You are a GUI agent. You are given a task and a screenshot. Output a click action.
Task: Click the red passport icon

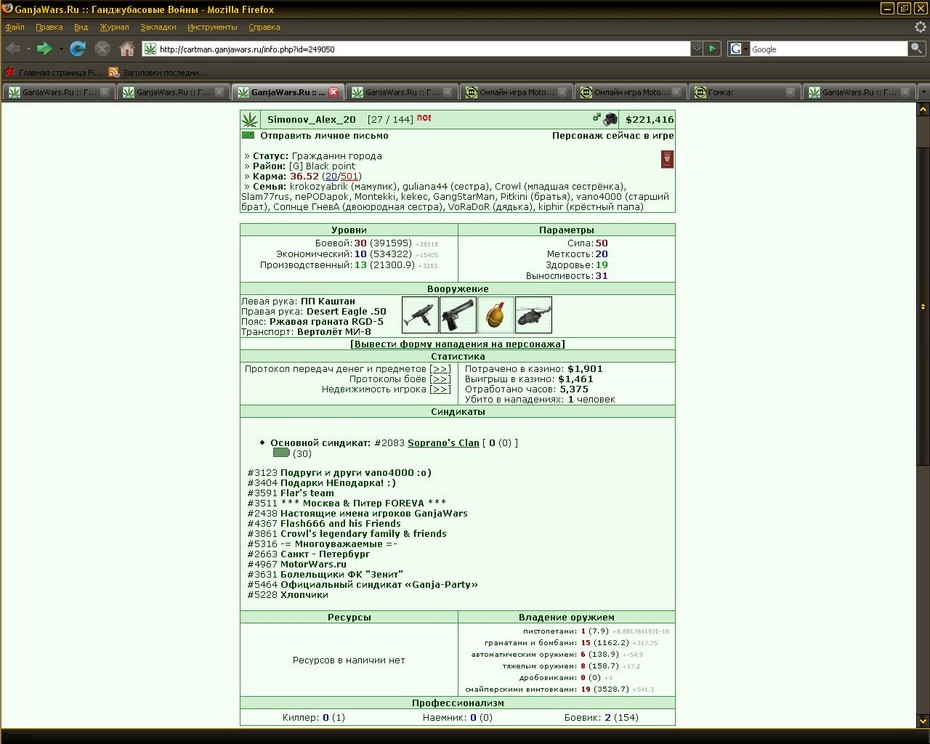coord(667,159)
